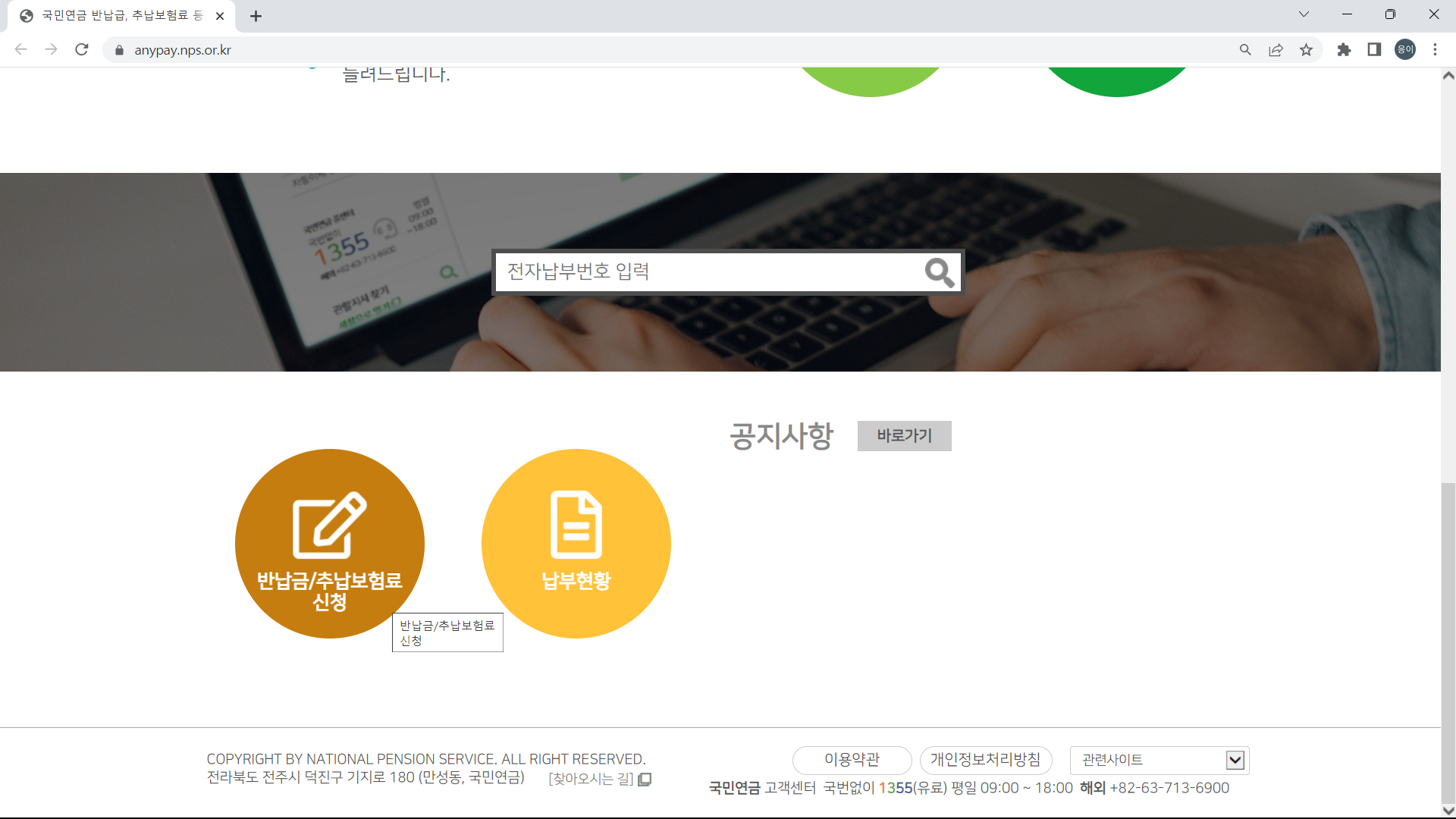Viewport: 1456px width, 819px height.
Task: Open browser extensions puzzle icon
Action: pyautogui.click(x=1344, y=49)
